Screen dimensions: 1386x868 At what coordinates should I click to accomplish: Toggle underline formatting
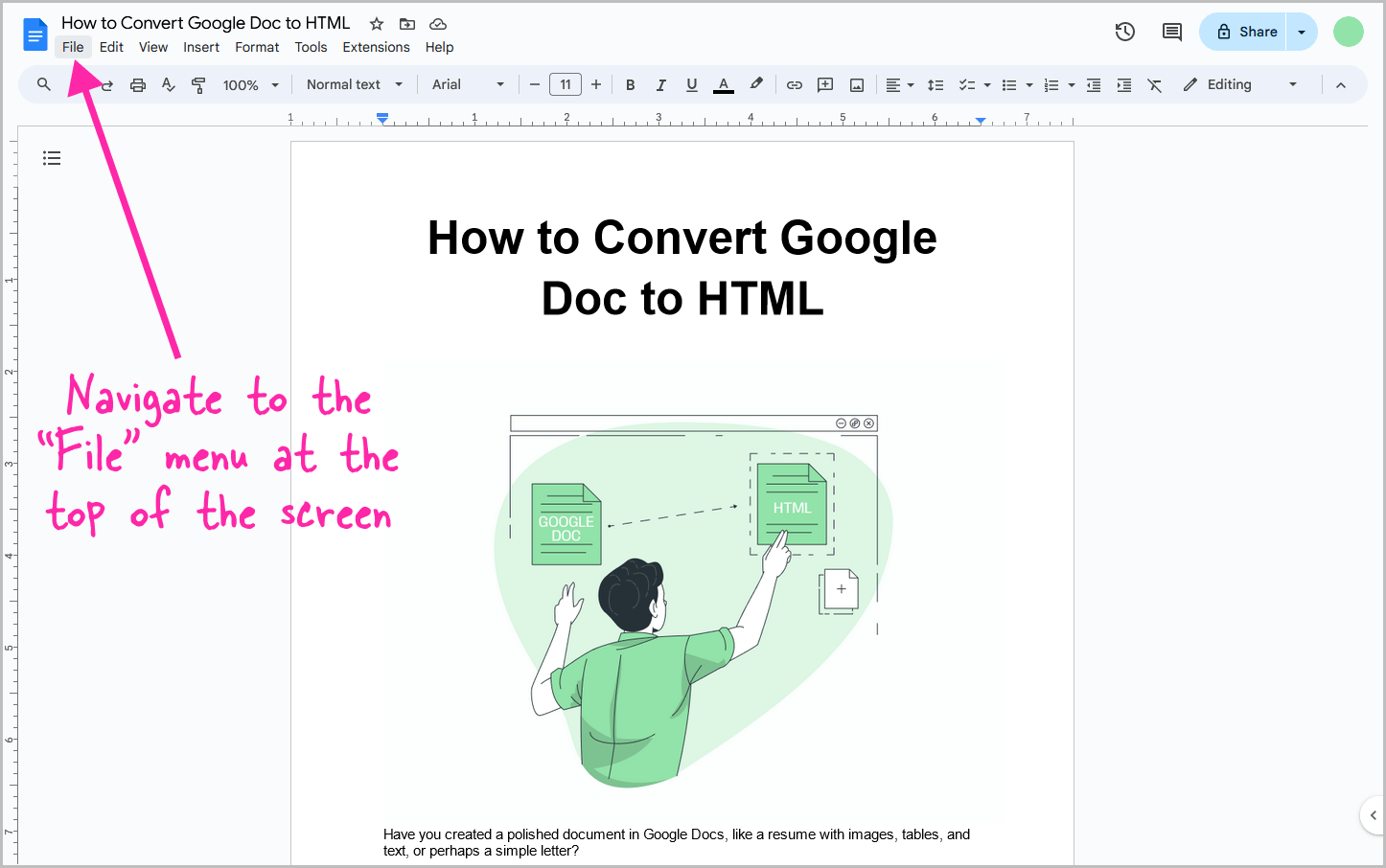(x=691, y=85)
